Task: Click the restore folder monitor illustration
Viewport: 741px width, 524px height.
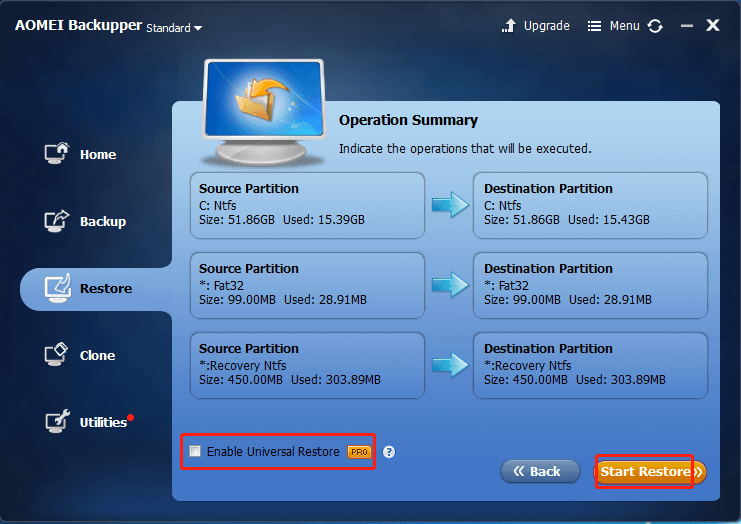Action: (x=264, y=112)
